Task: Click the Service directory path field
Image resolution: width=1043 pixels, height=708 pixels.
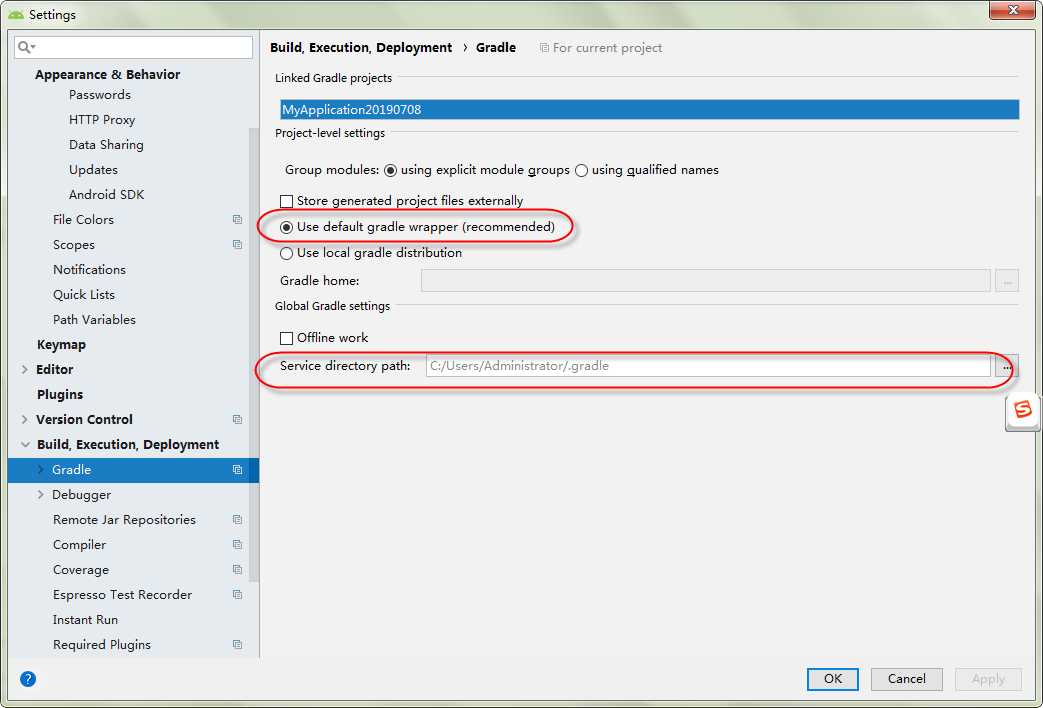Action: pyautogui.click(x=707, y=367)
